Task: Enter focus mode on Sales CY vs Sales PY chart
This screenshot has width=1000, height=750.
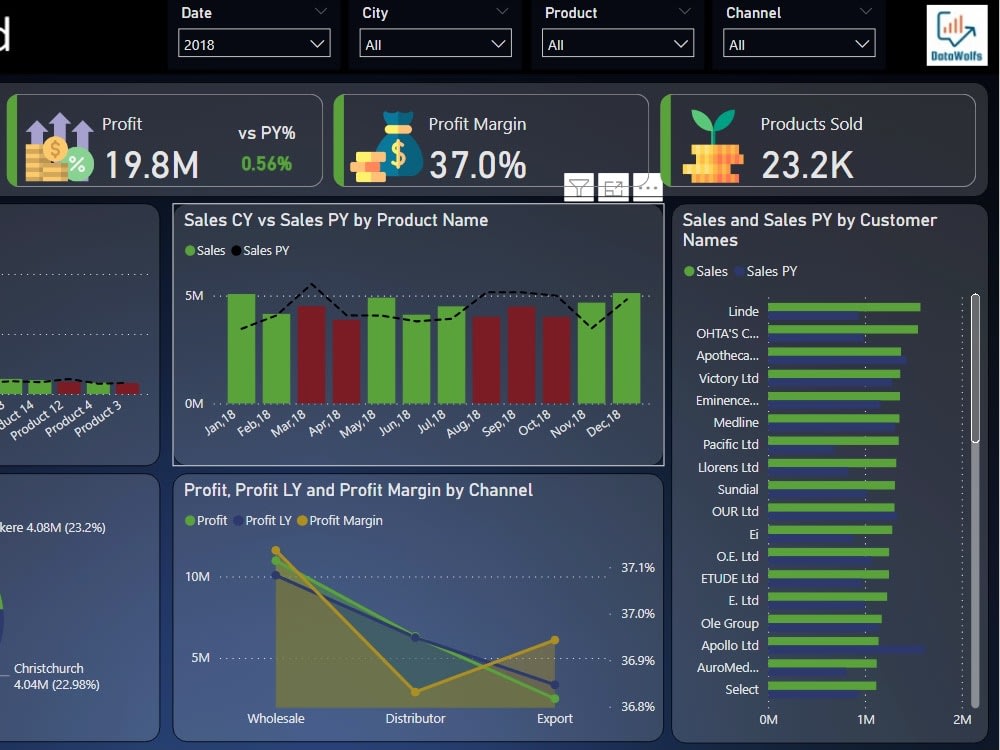Action: pos(613,187)
